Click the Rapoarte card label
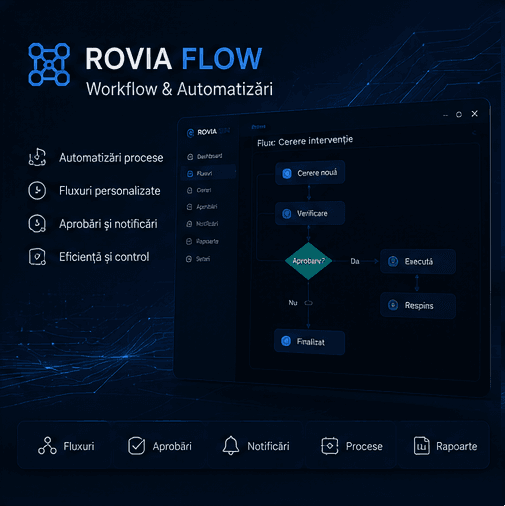This screenshot has width=505, height=506. click(x=457, y=446)
